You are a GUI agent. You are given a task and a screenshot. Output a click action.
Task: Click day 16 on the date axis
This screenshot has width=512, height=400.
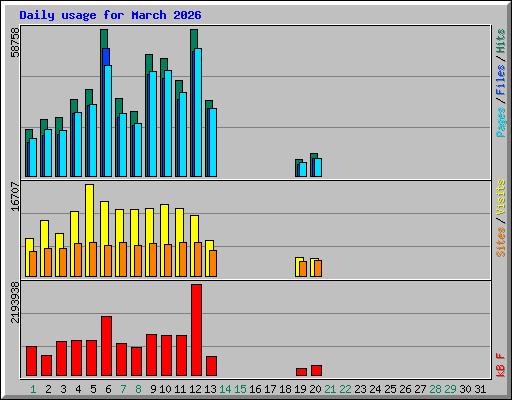[x=255, y=389]
